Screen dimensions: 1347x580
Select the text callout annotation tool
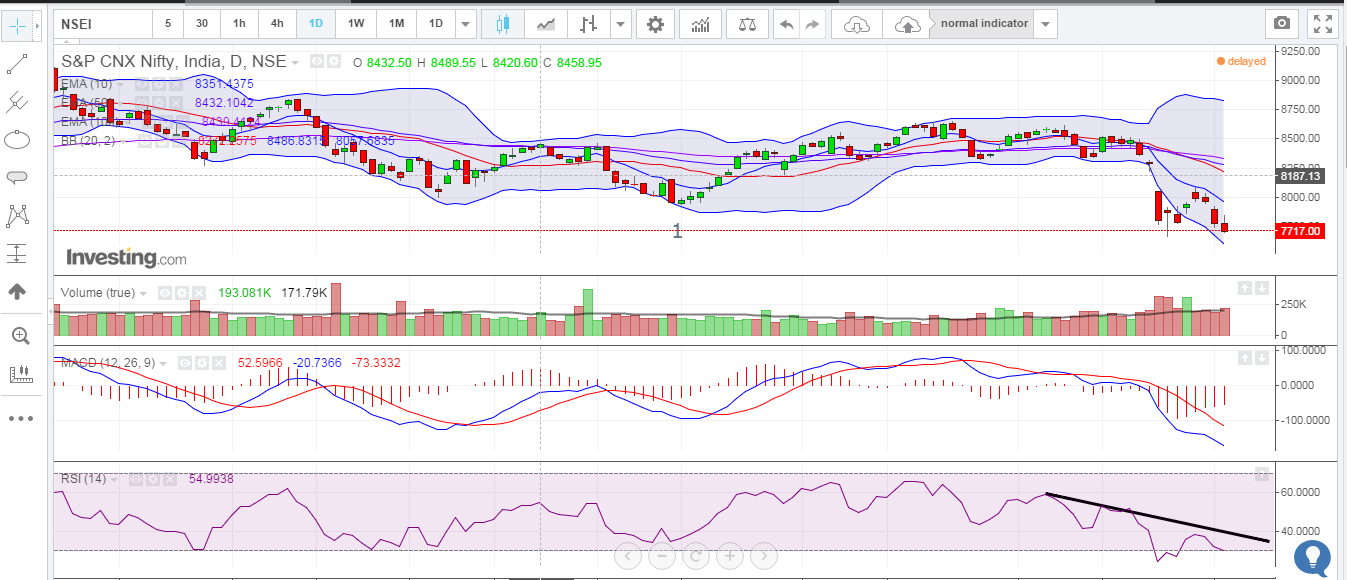point(17,177)
